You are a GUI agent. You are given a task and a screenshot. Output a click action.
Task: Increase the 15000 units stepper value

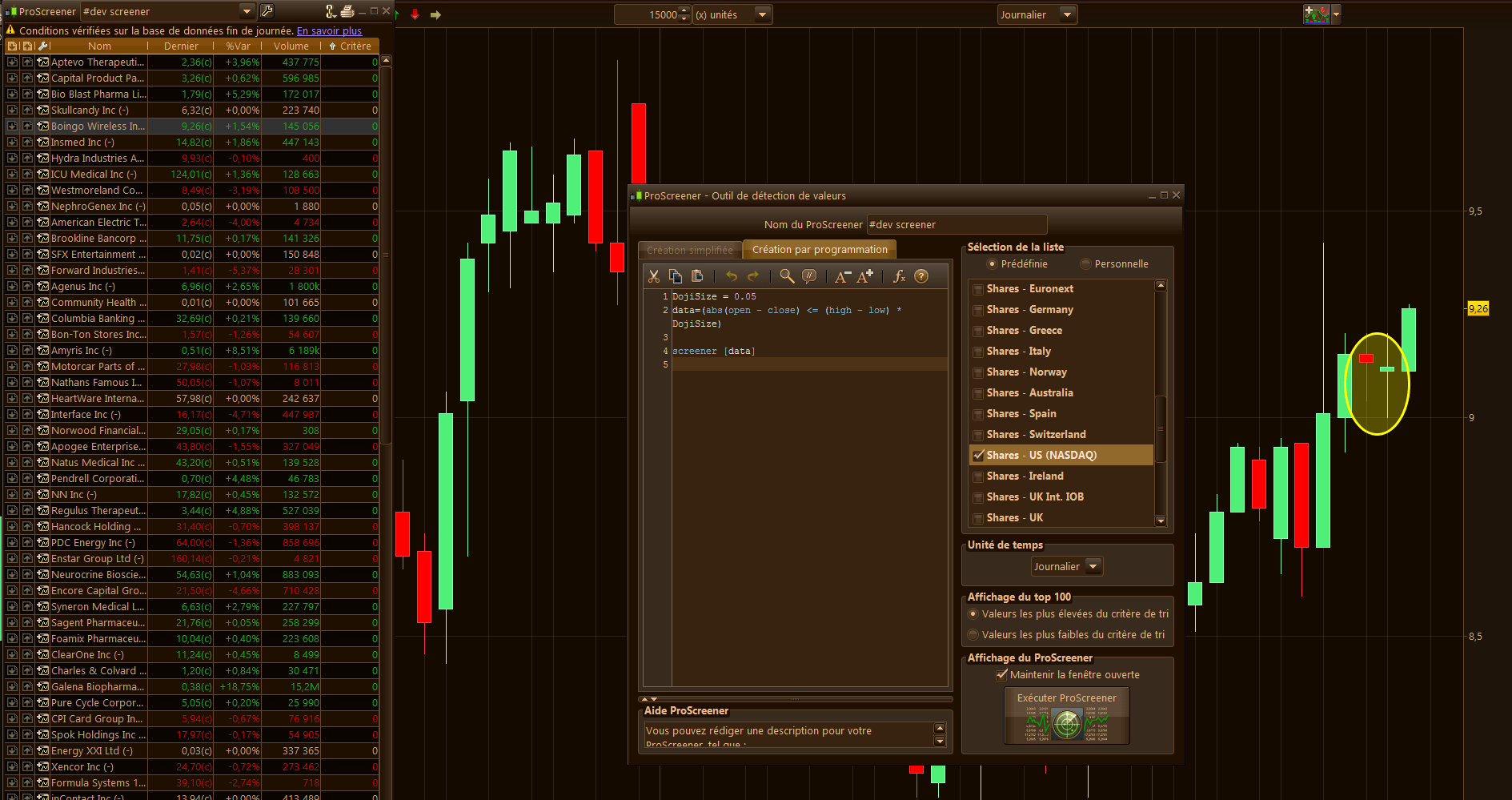pyautogui.click(x=684, y=10)
